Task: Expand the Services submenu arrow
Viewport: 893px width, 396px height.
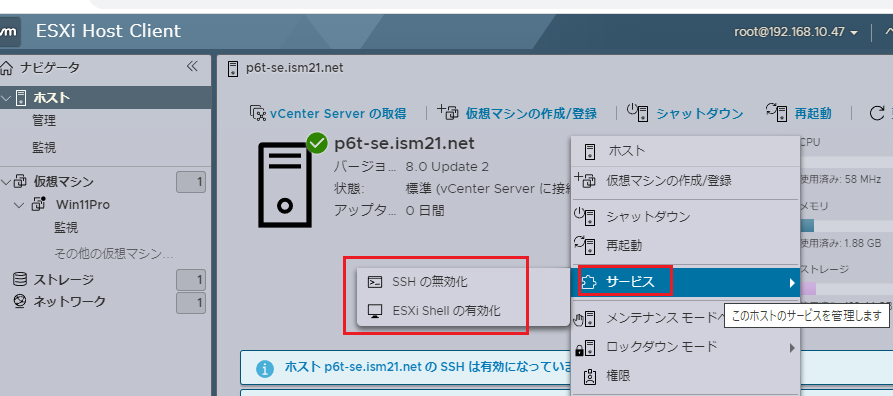Action: point(792,283)
